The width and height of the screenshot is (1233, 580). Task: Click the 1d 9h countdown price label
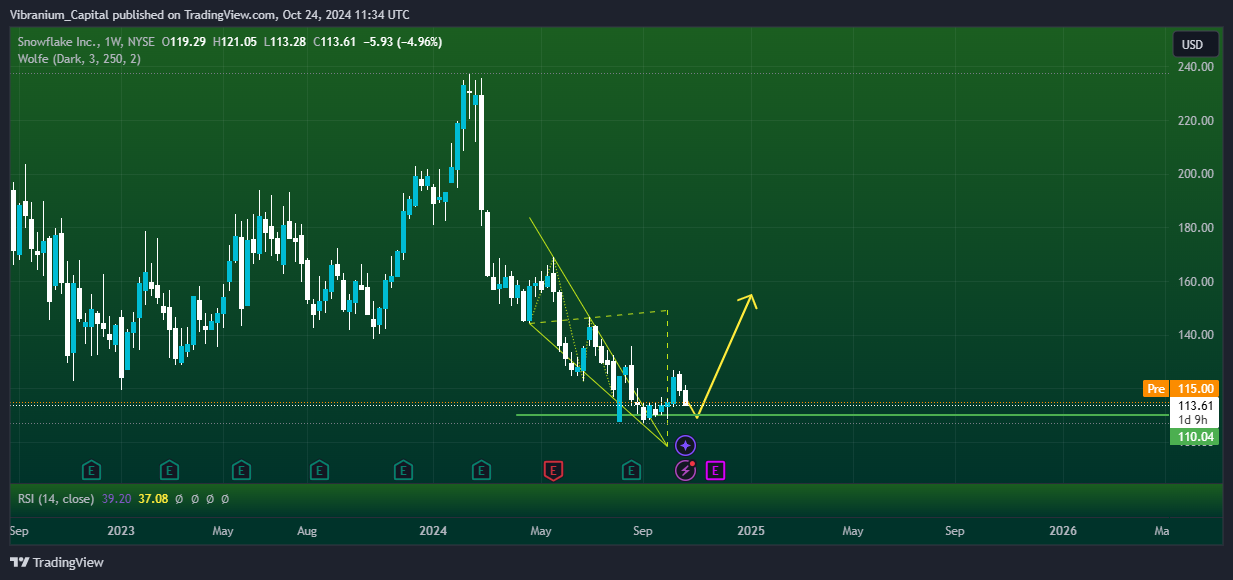1193,420
